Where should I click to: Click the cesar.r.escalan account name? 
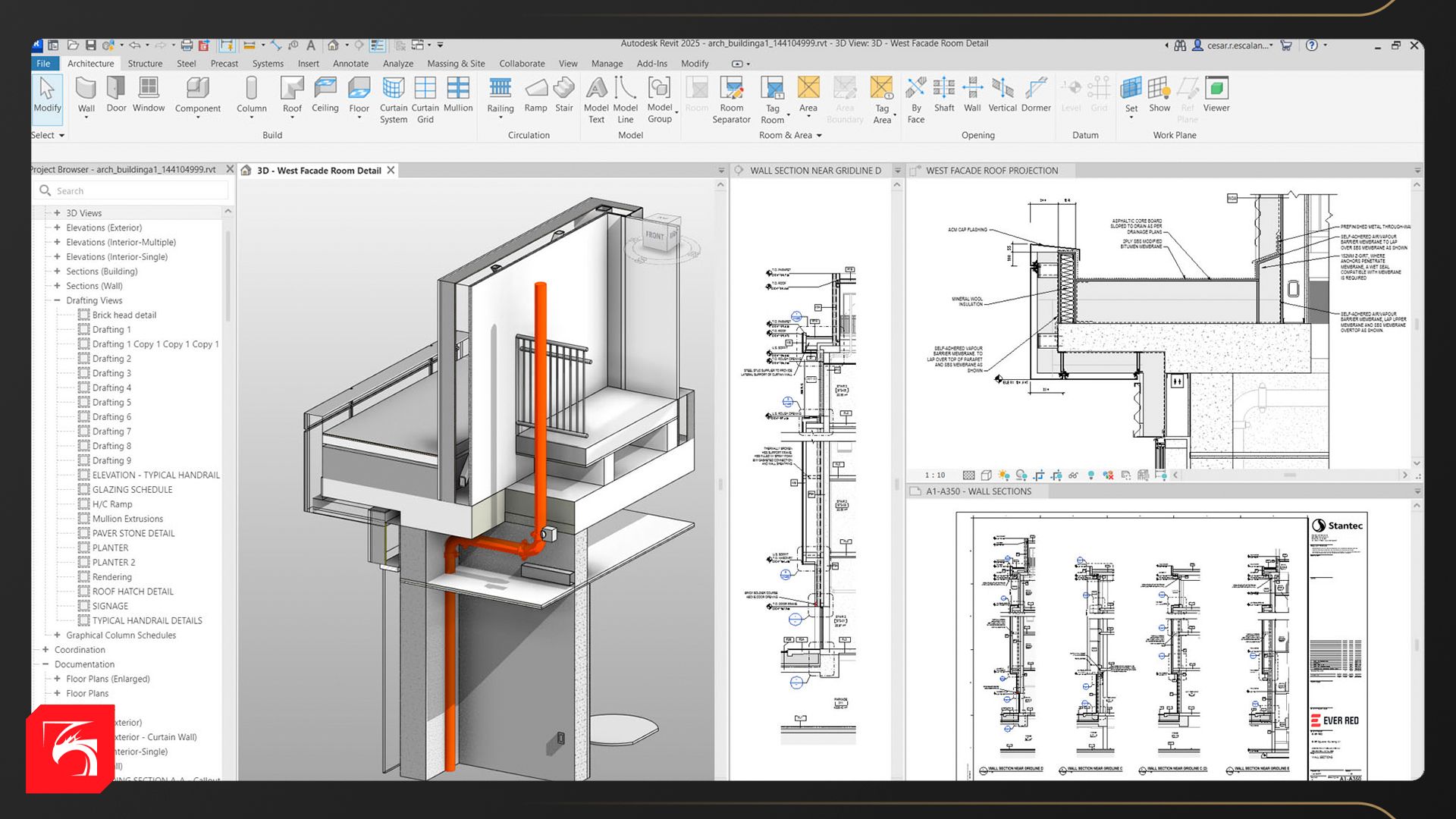coord(1238,45)
